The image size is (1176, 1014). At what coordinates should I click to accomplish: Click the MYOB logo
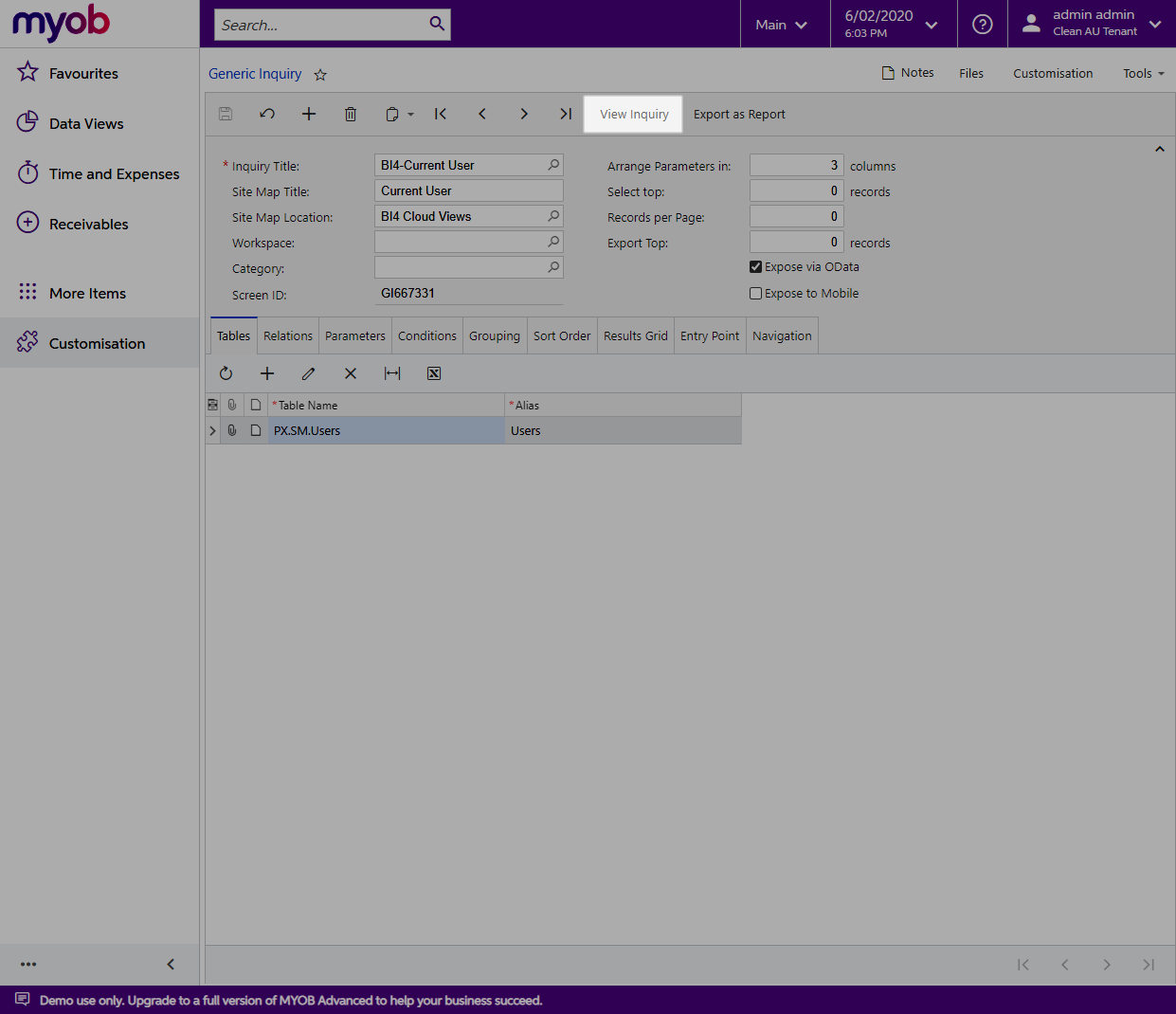(x=61, y=23)
